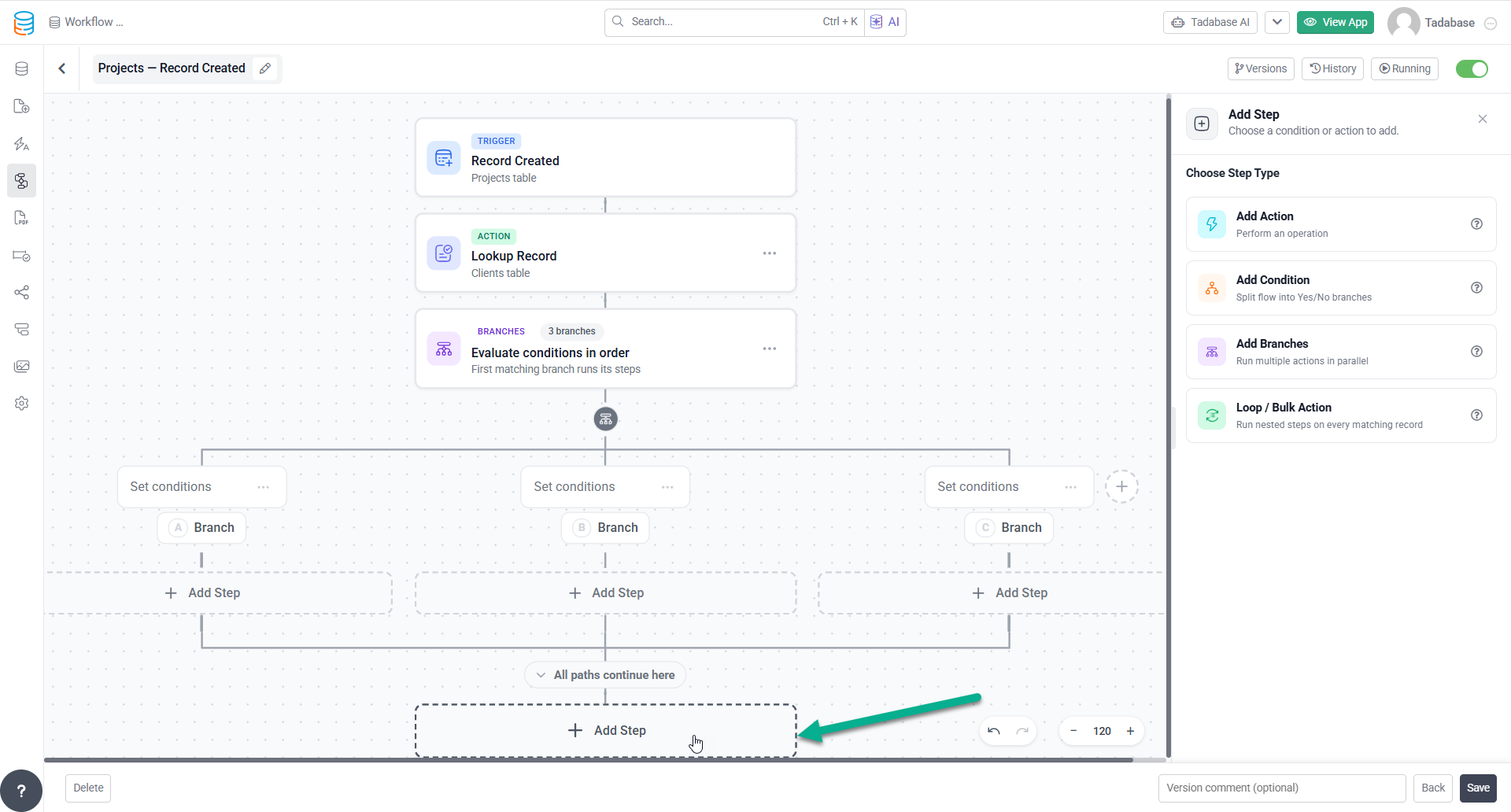This screenshot has height=812, width=1511.
Task: Choose Add Branches step type
Action: pyautogui.click(x=1340, y=352)
